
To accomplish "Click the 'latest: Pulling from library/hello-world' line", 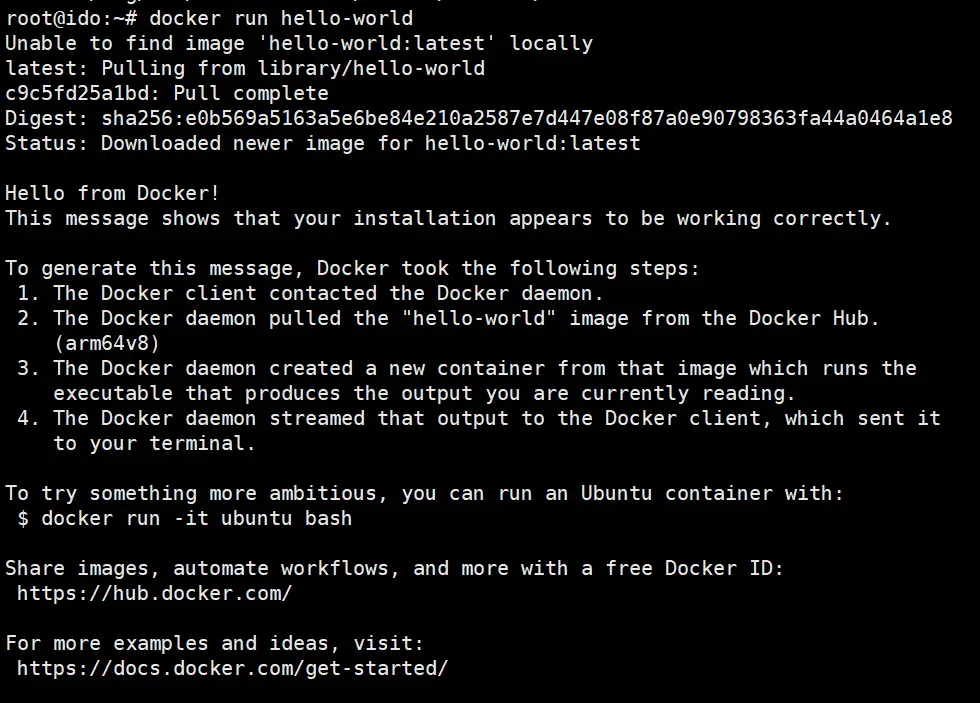I will pyautogui.click(x=245, y=68).
